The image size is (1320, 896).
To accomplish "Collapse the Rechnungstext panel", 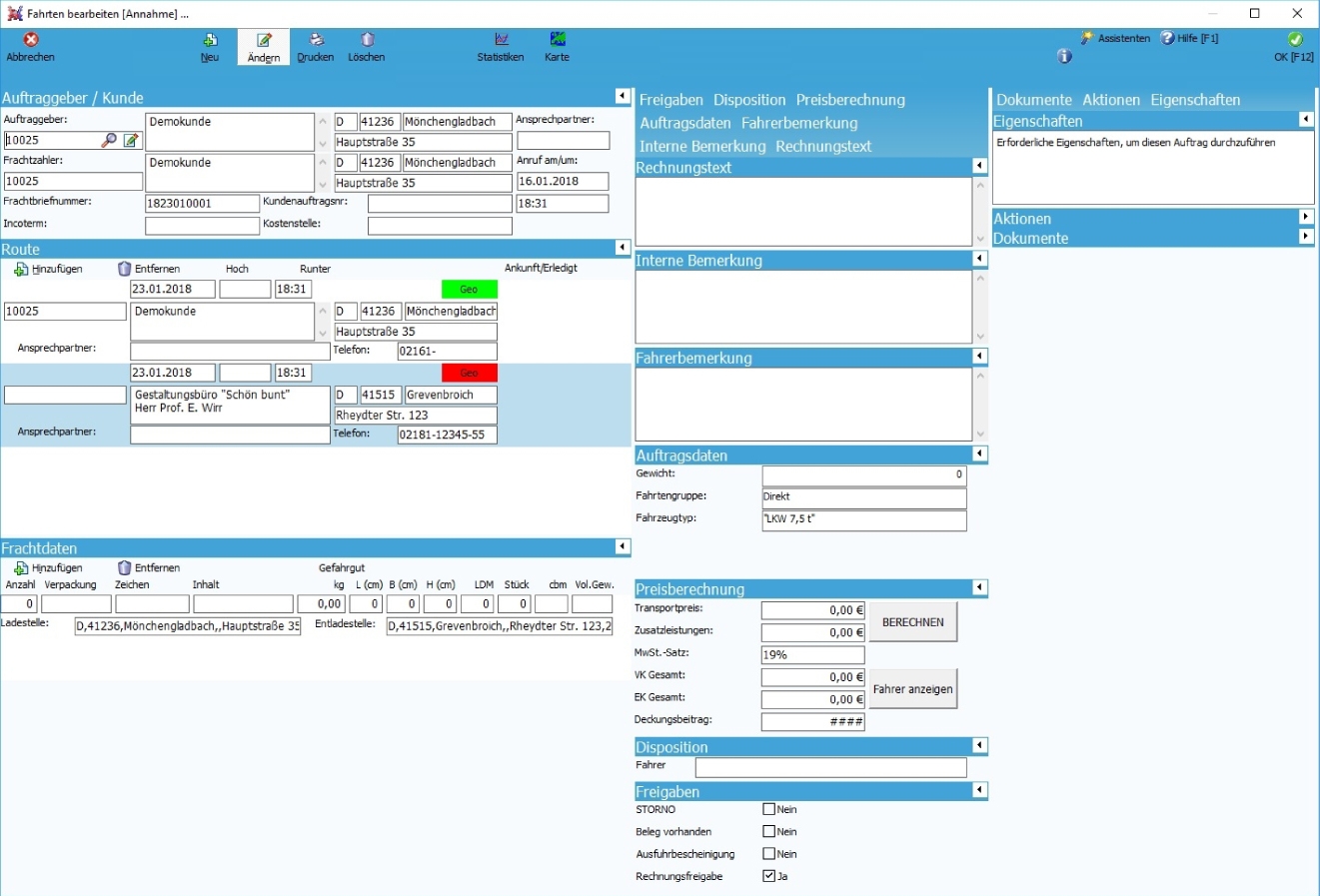I will [x=979, y=166].
